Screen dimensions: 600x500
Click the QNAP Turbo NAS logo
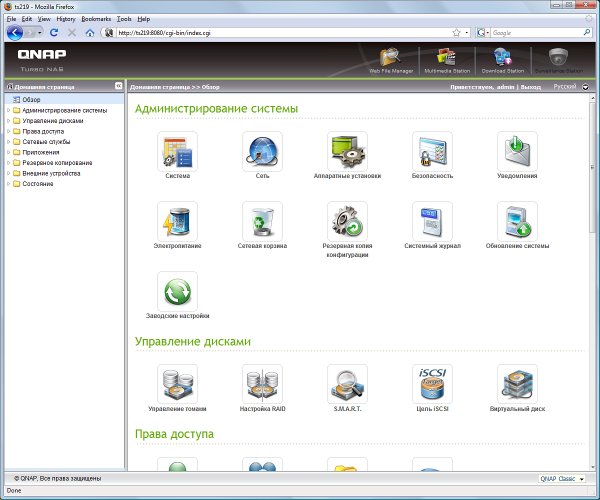(x=42, y=60)
